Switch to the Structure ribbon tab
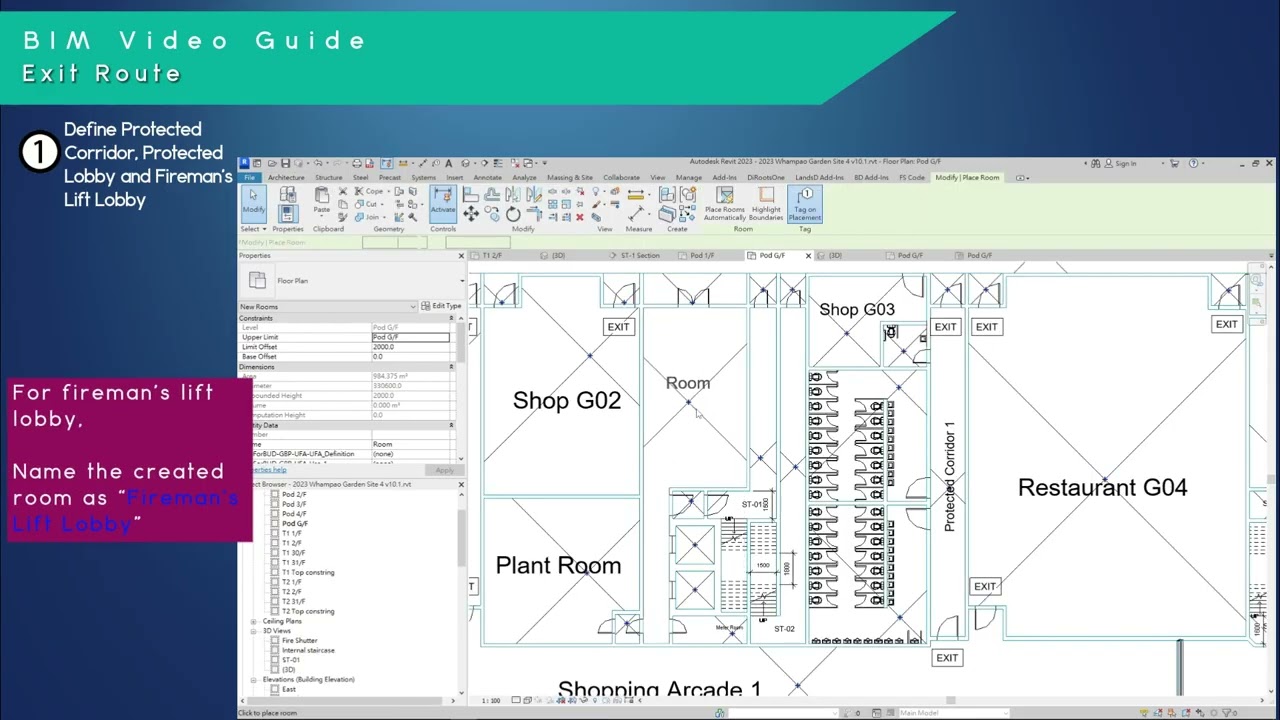This screenshot has height=720, width=1280. click(x=328, y=177)
